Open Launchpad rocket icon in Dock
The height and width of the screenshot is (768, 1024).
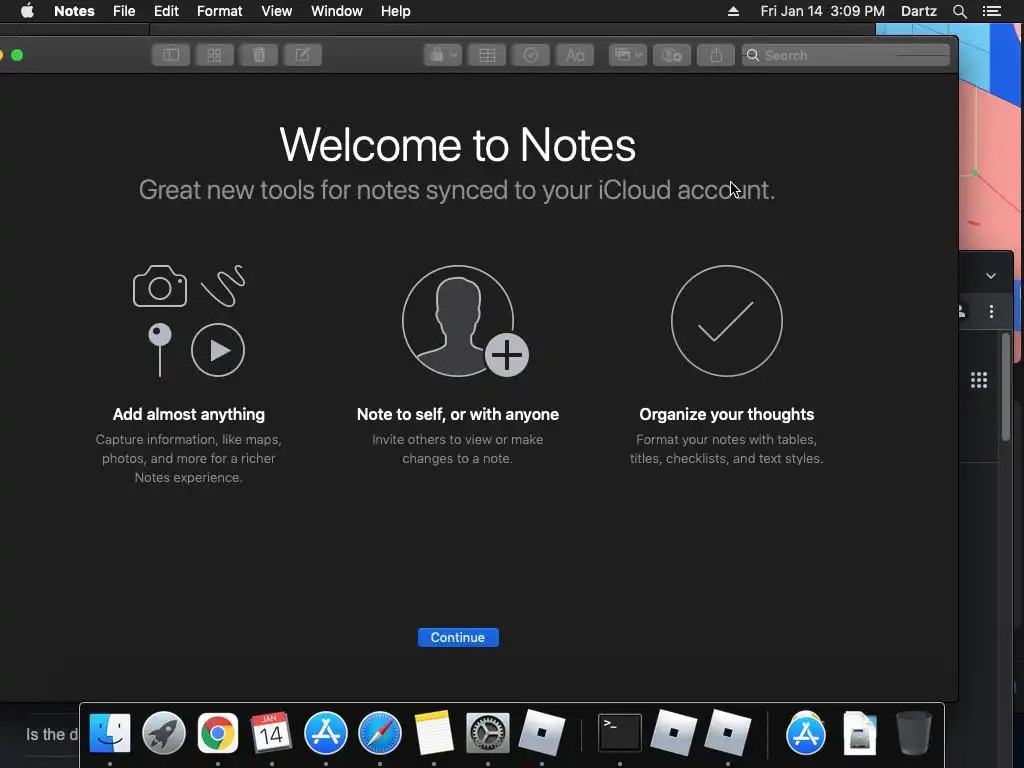click(164, 733)
